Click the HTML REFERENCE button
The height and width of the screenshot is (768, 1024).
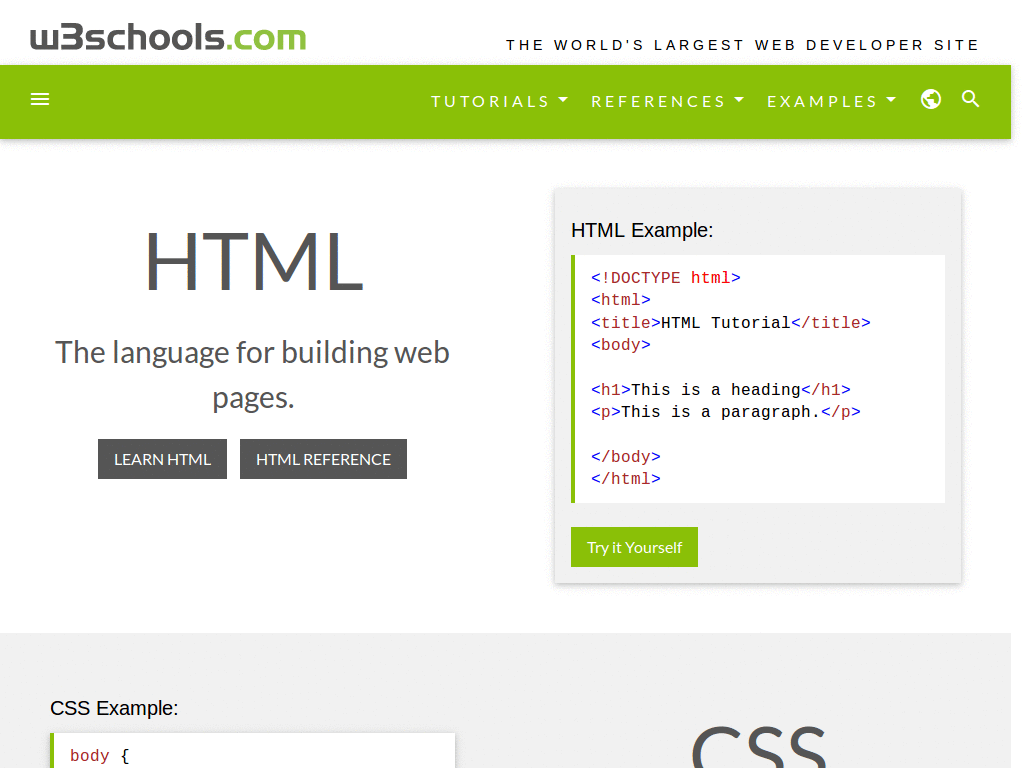(x=323, y=459)
